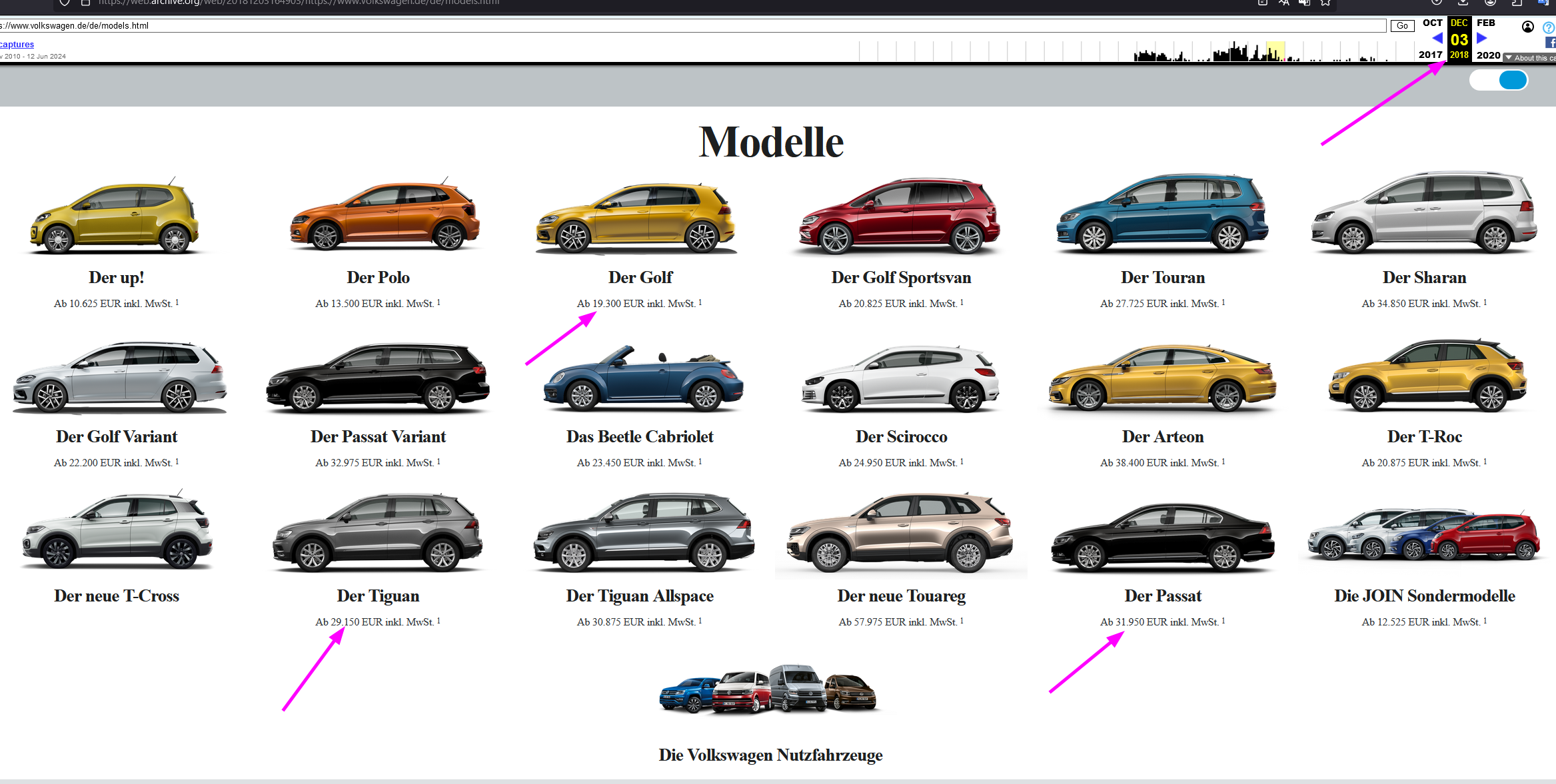Open the Wayback Machine help icon
1556x784 pixels.
click(1549, 28)
